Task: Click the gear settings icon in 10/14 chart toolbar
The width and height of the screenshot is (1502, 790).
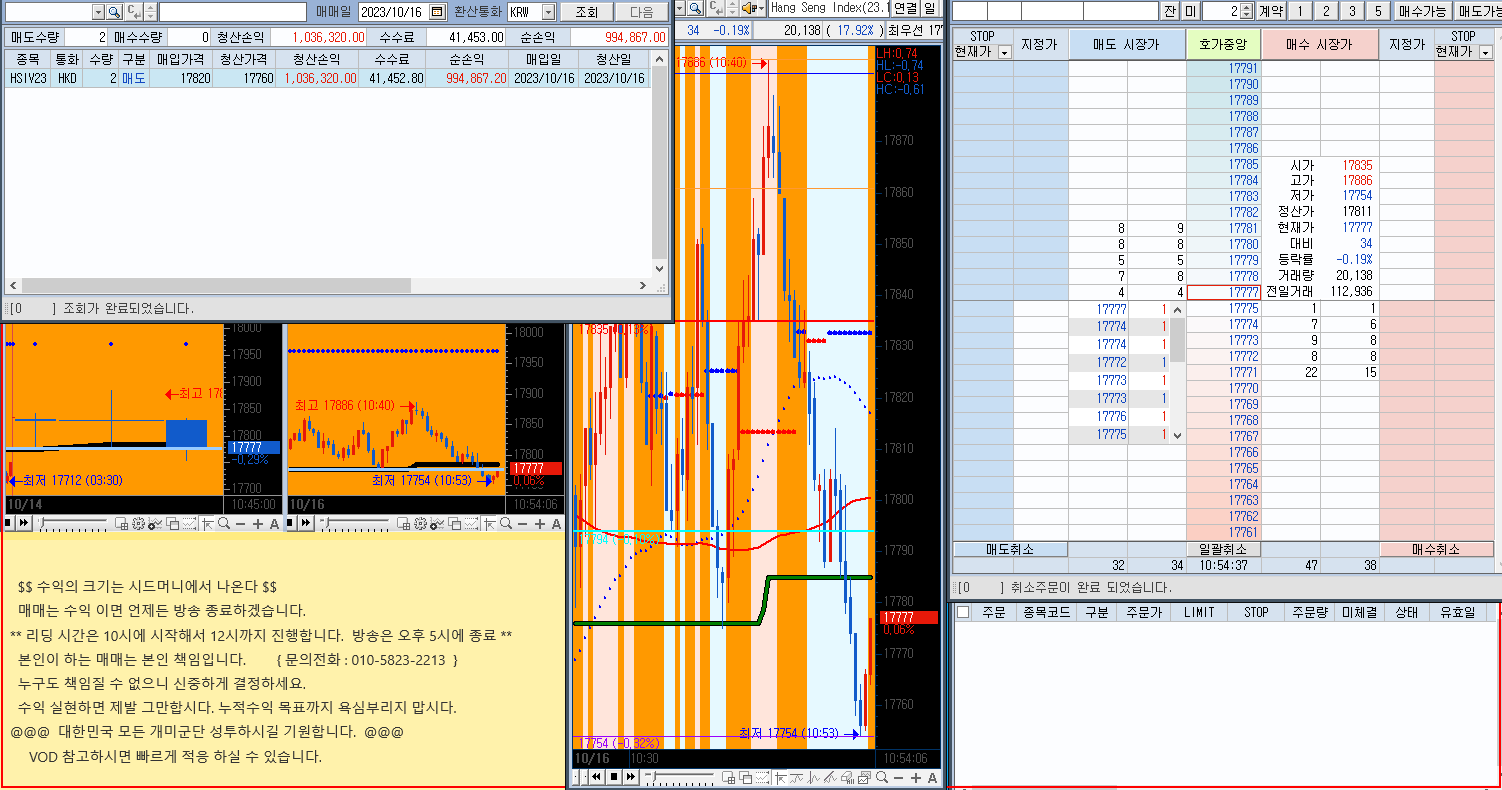Action: tap(138, 523)
